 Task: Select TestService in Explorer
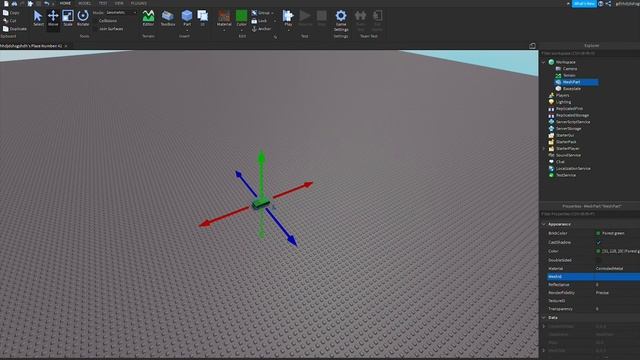tap(566, 175)
